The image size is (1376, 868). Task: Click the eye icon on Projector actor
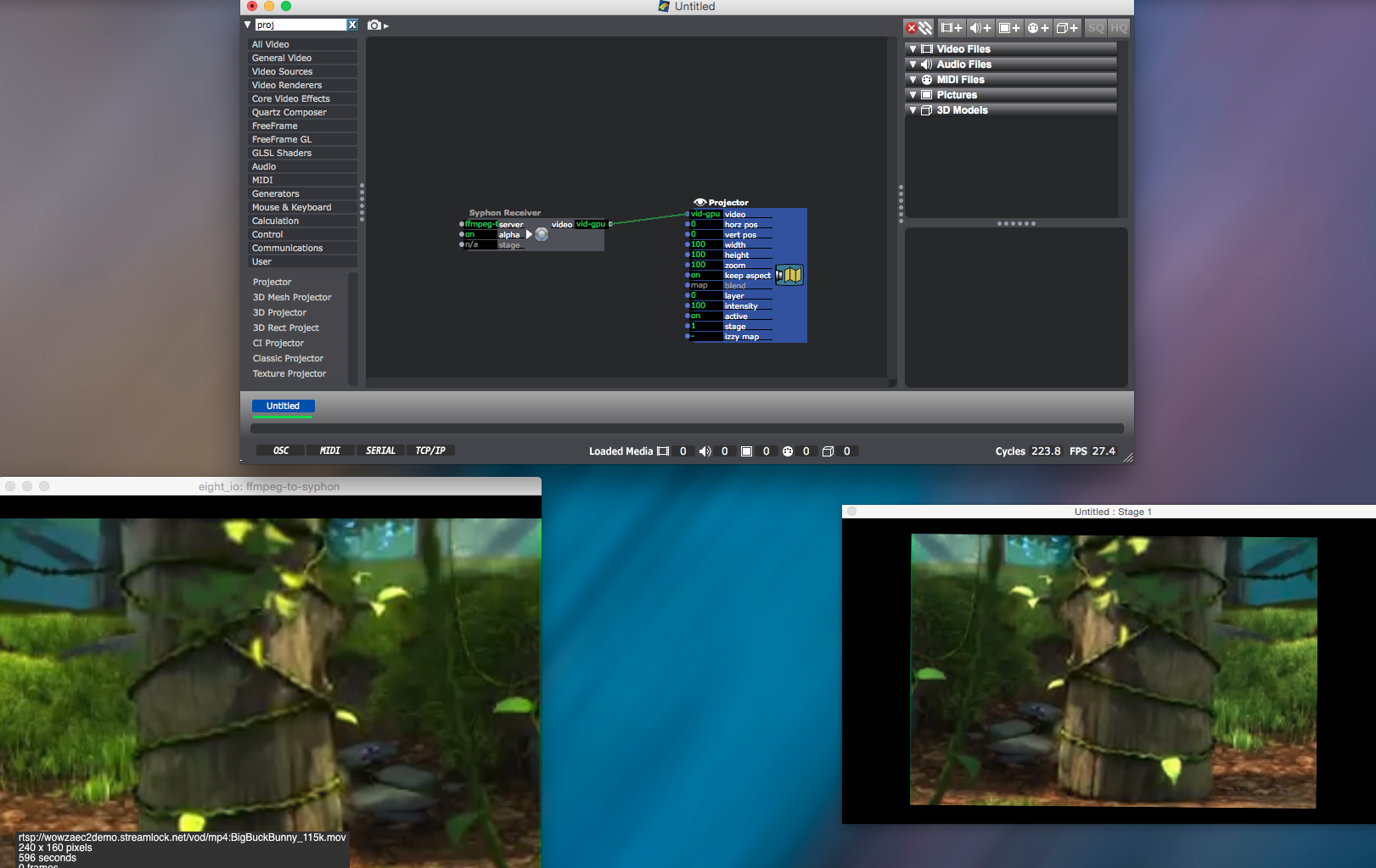(699, 202)
